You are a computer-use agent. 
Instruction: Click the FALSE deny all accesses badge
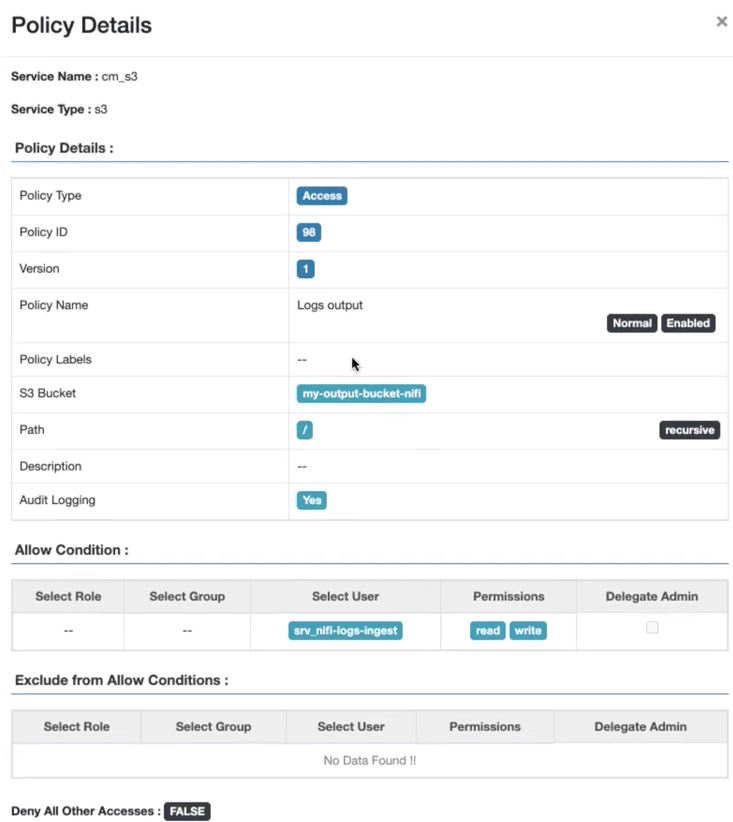pyautogui.click(x=187, y=812)
